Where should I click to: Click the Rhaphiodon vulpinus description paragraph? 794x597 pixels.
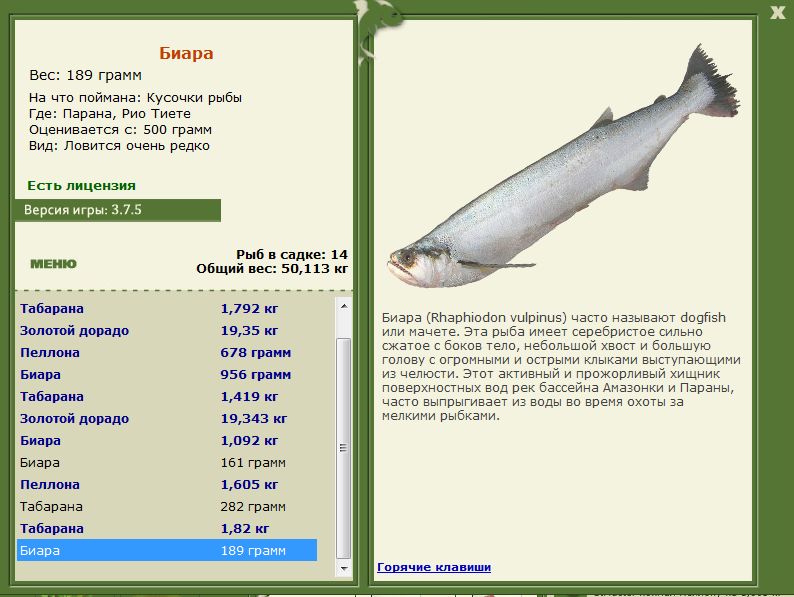pyautogui.click(x=561, y=367)
